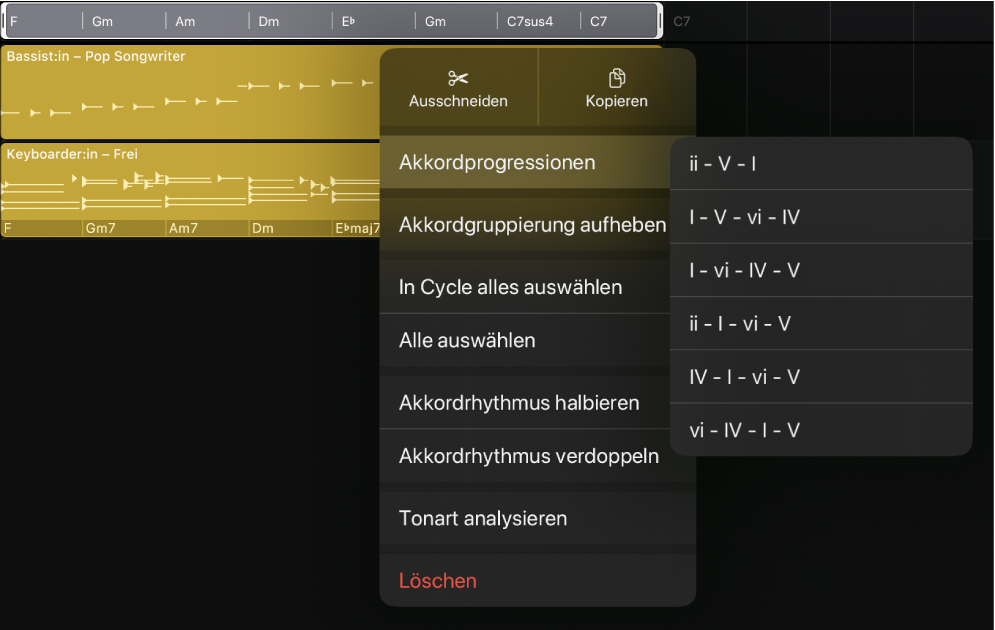Select In Cycle alles auswählen
Screen dimensions: 995x630
click(x=510, y=287)
